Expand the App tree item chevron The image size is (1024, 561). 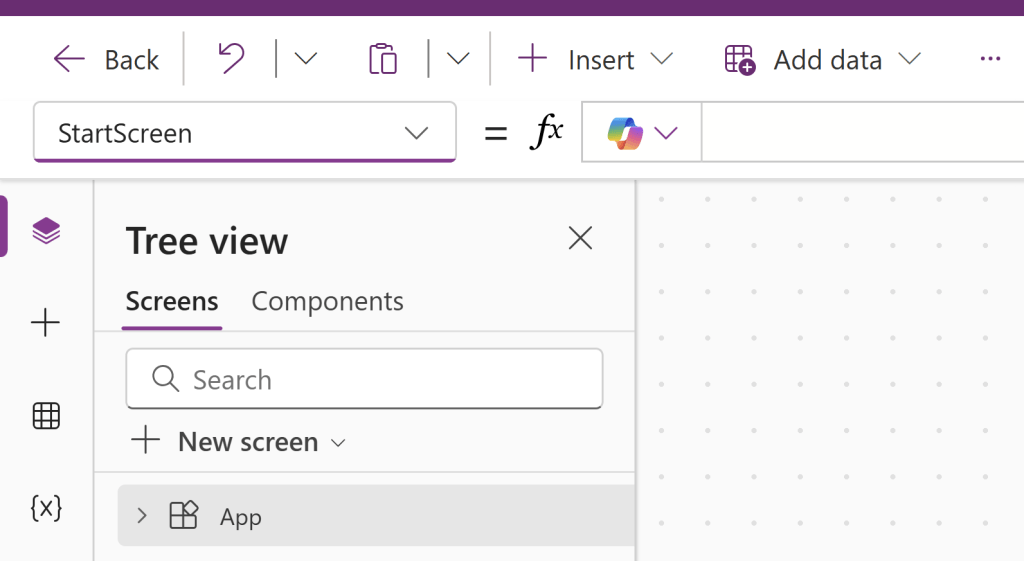click(142, 516)
